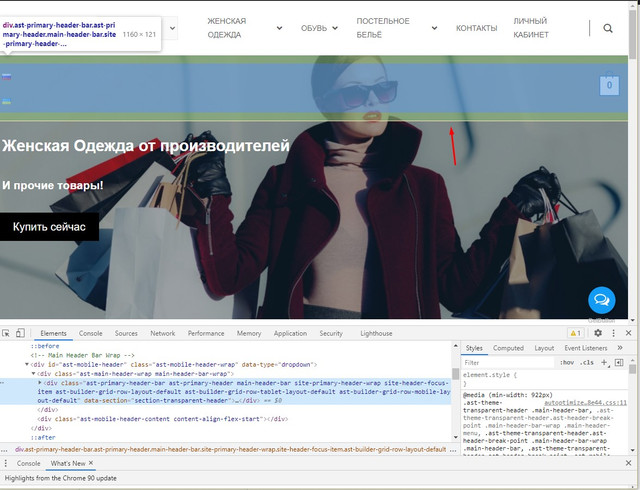Close the bottom drawer
Image resolution: width=640 pixels, height=490 pixels.
pyautogui.click(x=629, y=463)
